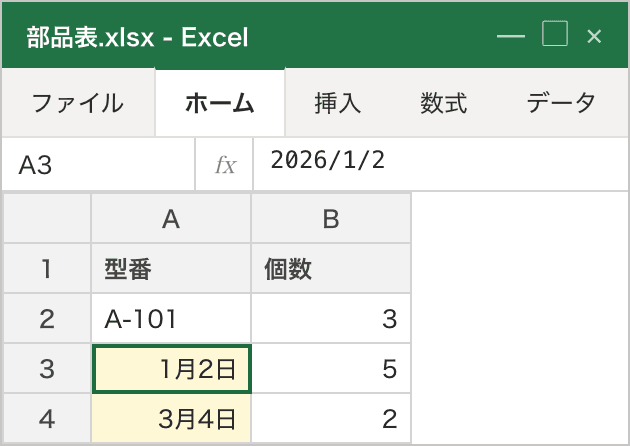The image size is (630, 446).
Task: Select cell B3 with value 5
Action: point(331,368)
